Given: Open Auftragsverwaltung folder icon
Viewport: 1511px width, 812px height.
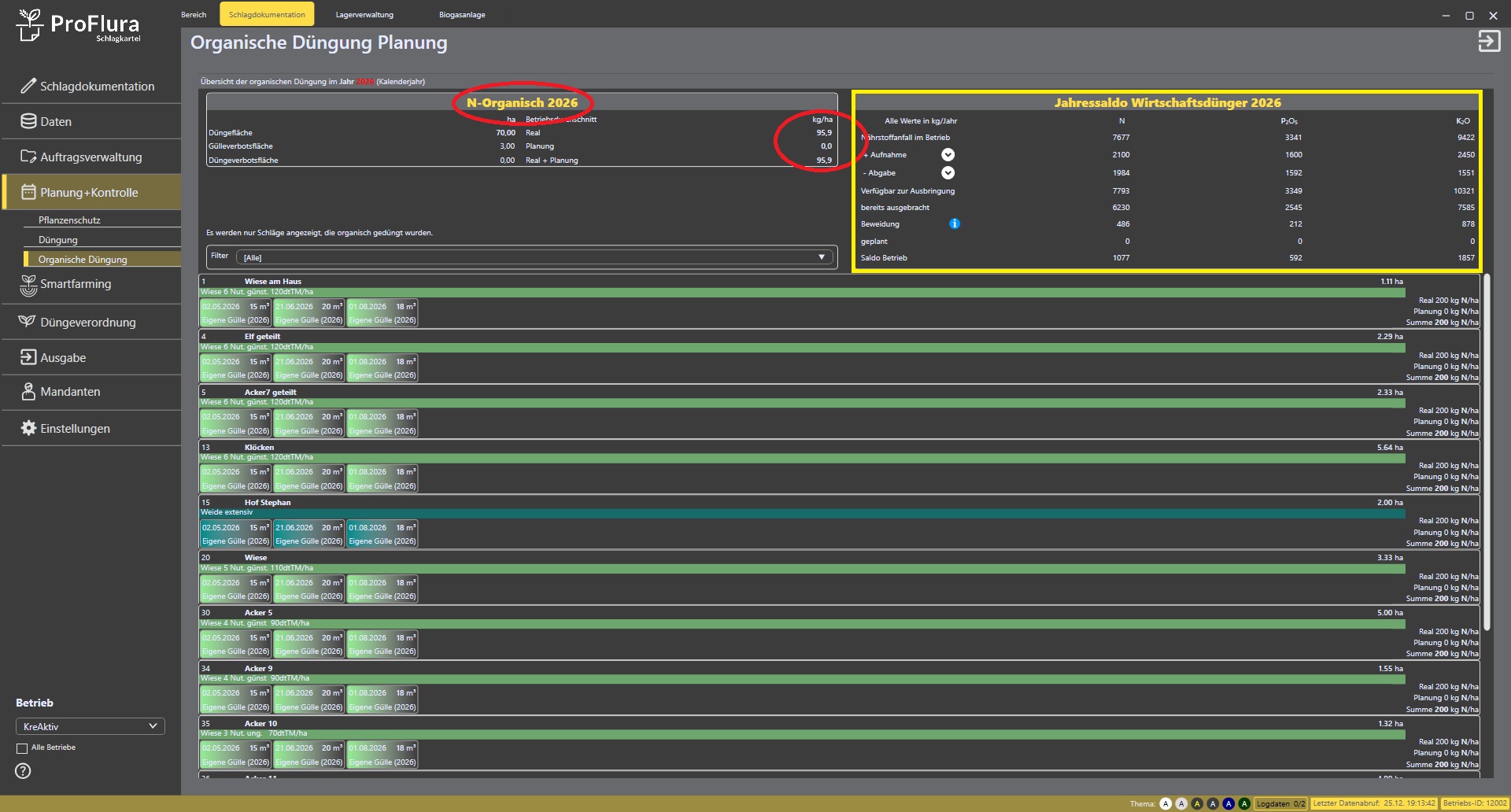Looking at the screenshot, I should 28,157.
